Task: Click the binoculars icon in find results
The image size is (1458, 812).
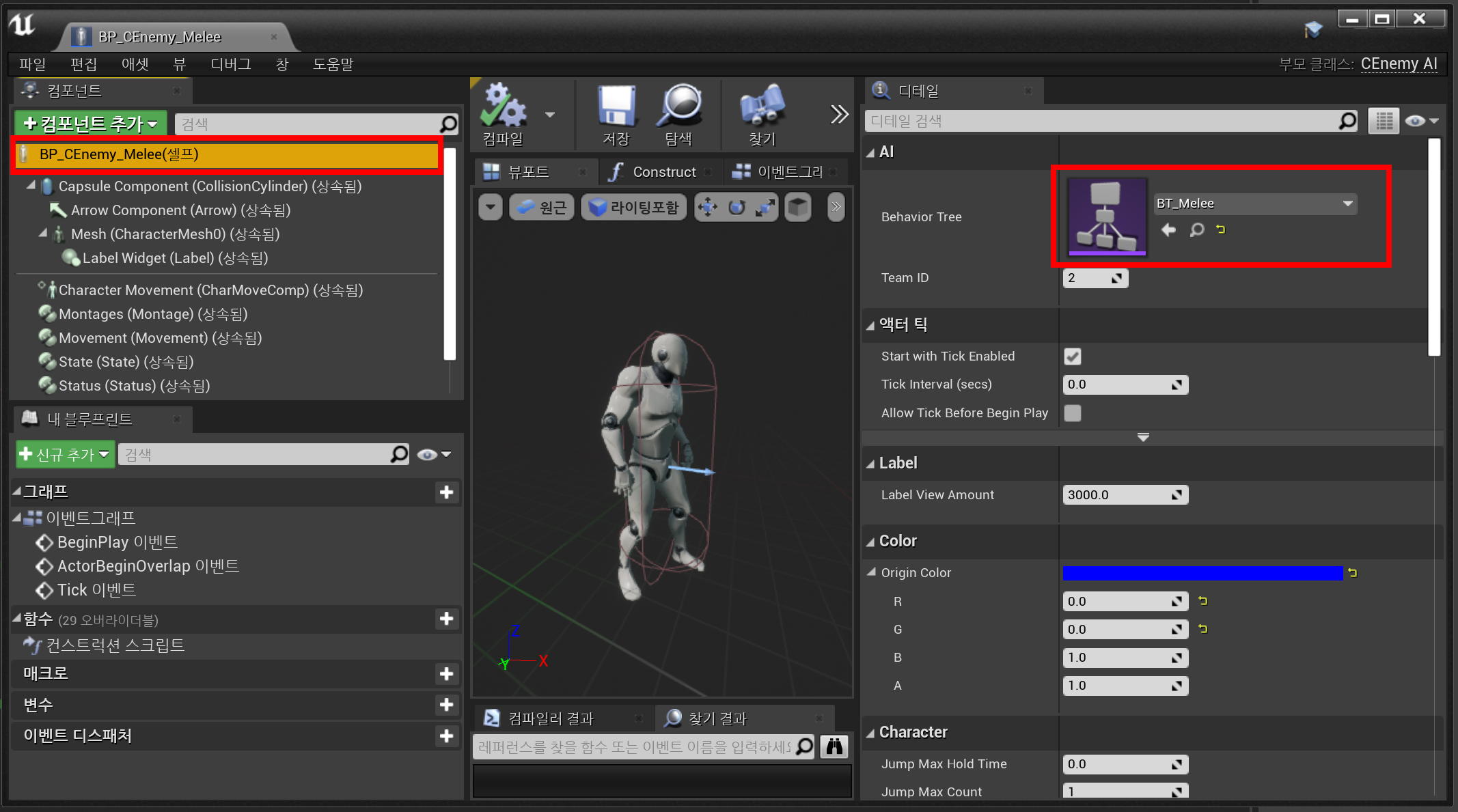Action: pyautogui.click(x=834, y=746)
